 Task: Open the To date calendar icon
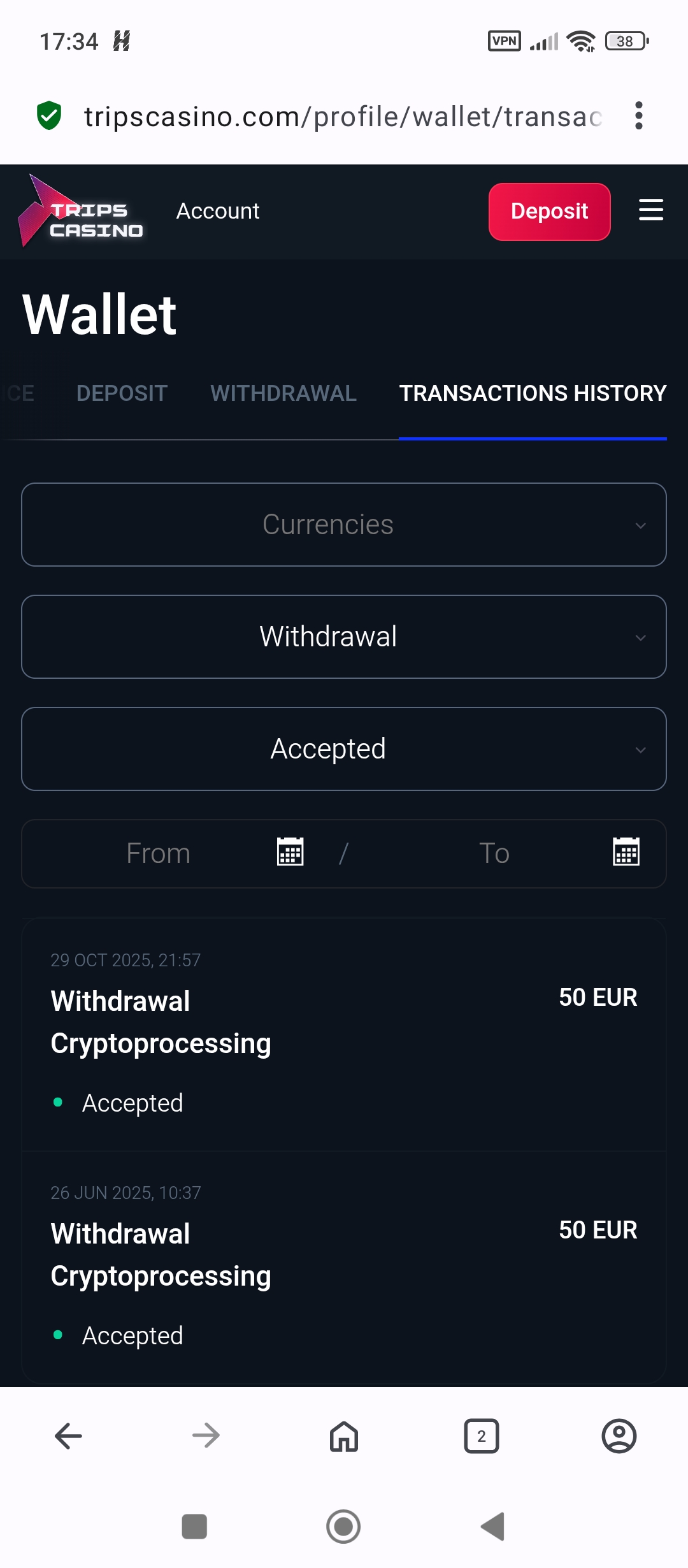[626, 852]
